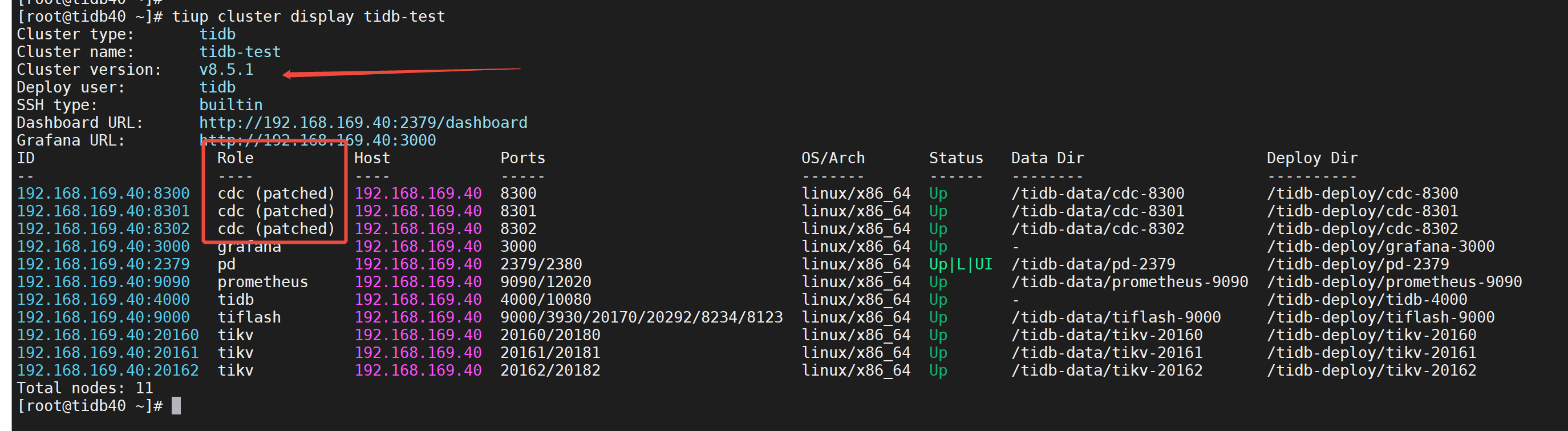Open the Dashboard URL link

point(363,123)
